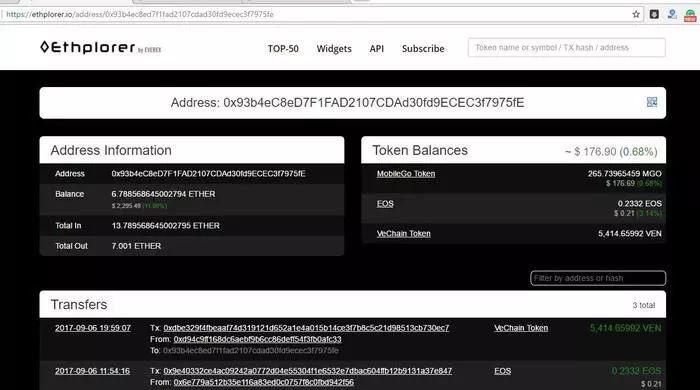Select the Address title heading text
The image size is (700, 390).
[347, 103]
